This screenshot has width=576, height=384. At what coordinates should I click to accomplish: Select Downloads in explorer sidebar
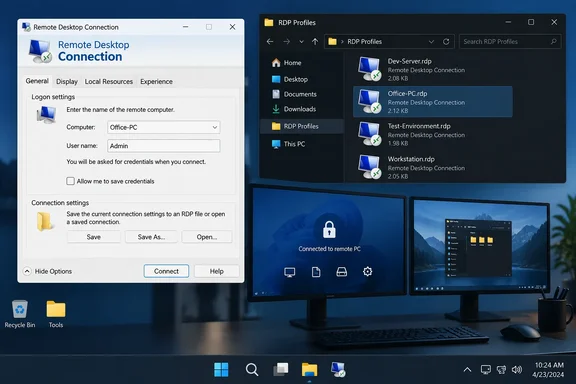[302, 109]
